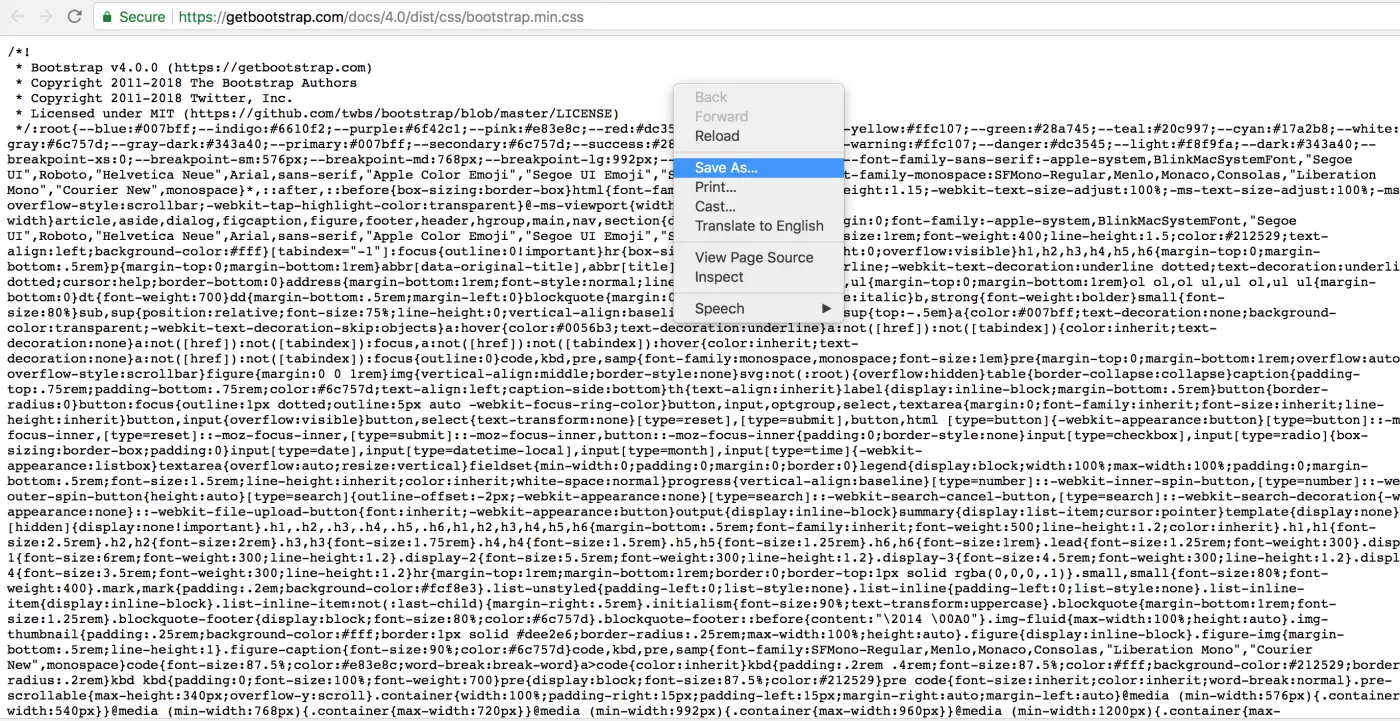Click the green padlock Secure icon

pos(107,17)
